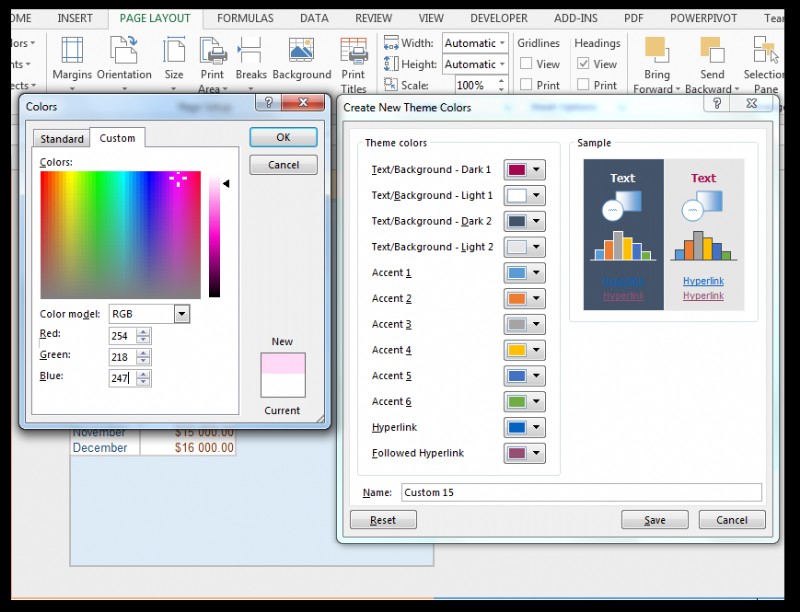Open the Color model dropdown
The image size is (800, 612).
(180, 314)
